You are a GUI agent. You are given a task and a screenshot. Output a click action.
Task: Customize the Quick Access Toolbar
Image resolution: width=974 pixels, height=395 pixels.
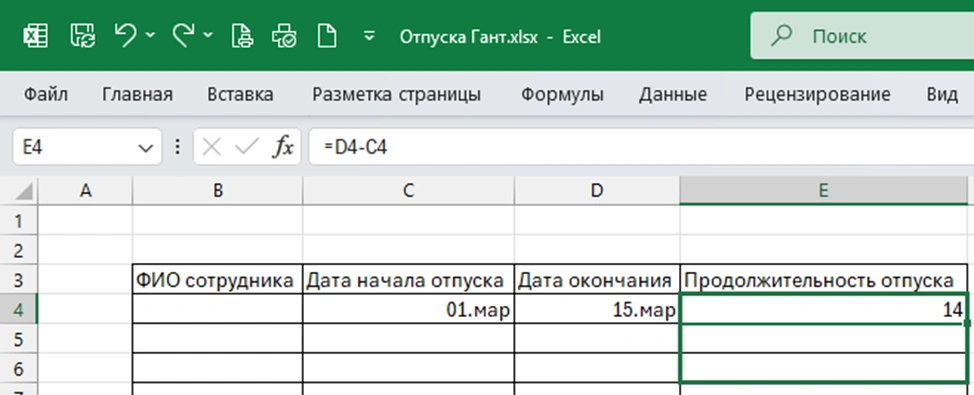point(369,36)
